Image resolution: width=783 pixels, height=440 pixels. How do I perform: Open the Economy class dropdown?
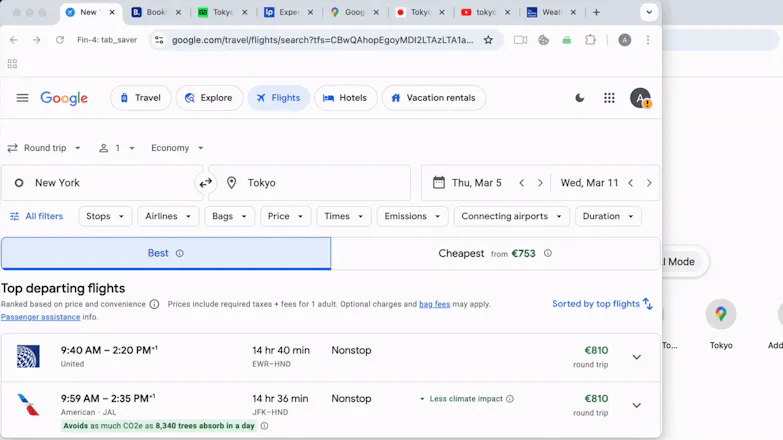177,148
